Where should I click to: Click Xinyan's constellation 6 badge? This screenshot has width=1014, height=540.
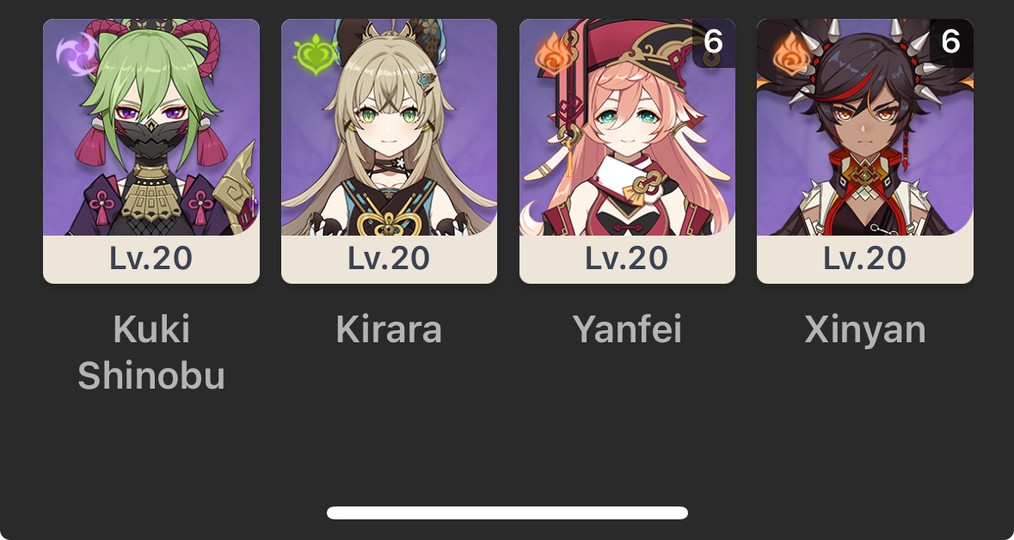click(x=951, y=43)
